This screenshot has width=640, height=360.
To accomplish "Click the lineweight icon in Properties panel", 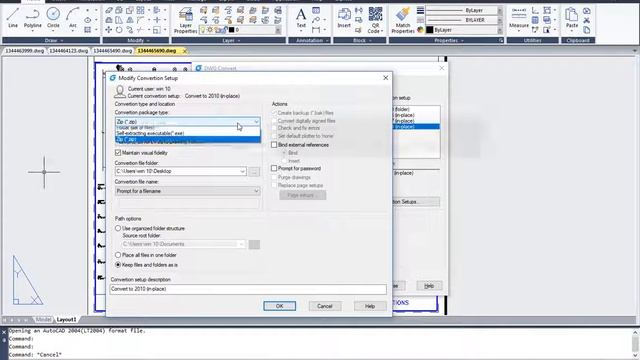I will (420, 10).
